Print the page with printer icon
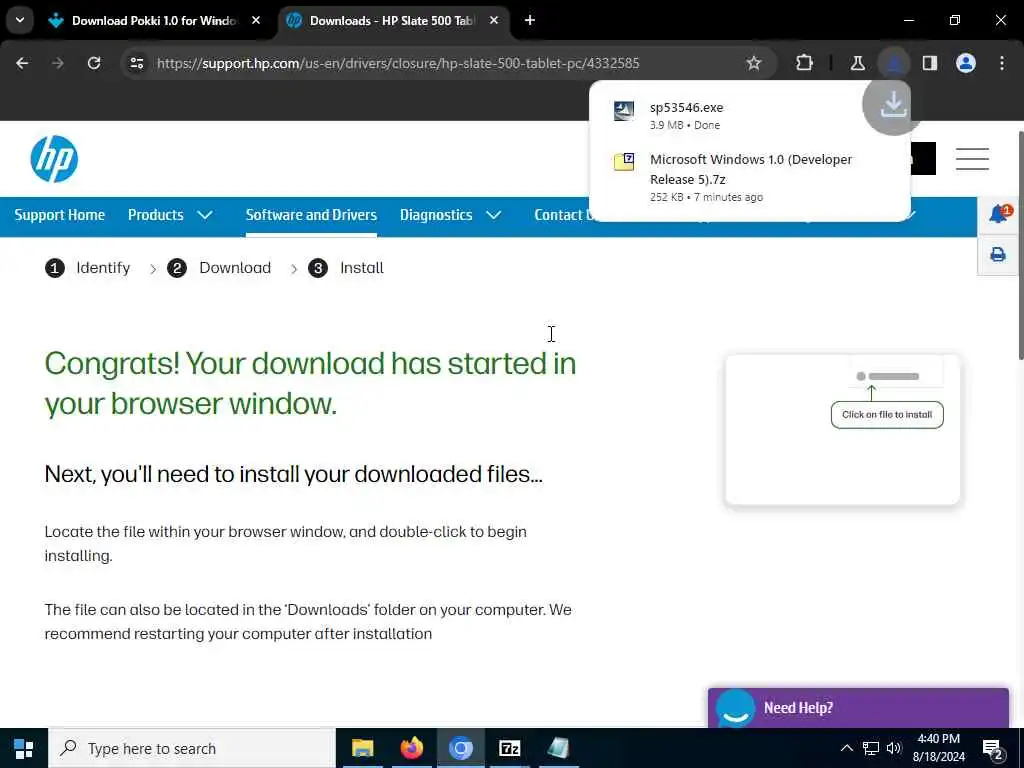This screenshot has height=768, width=1024. [x=998, y=255]
